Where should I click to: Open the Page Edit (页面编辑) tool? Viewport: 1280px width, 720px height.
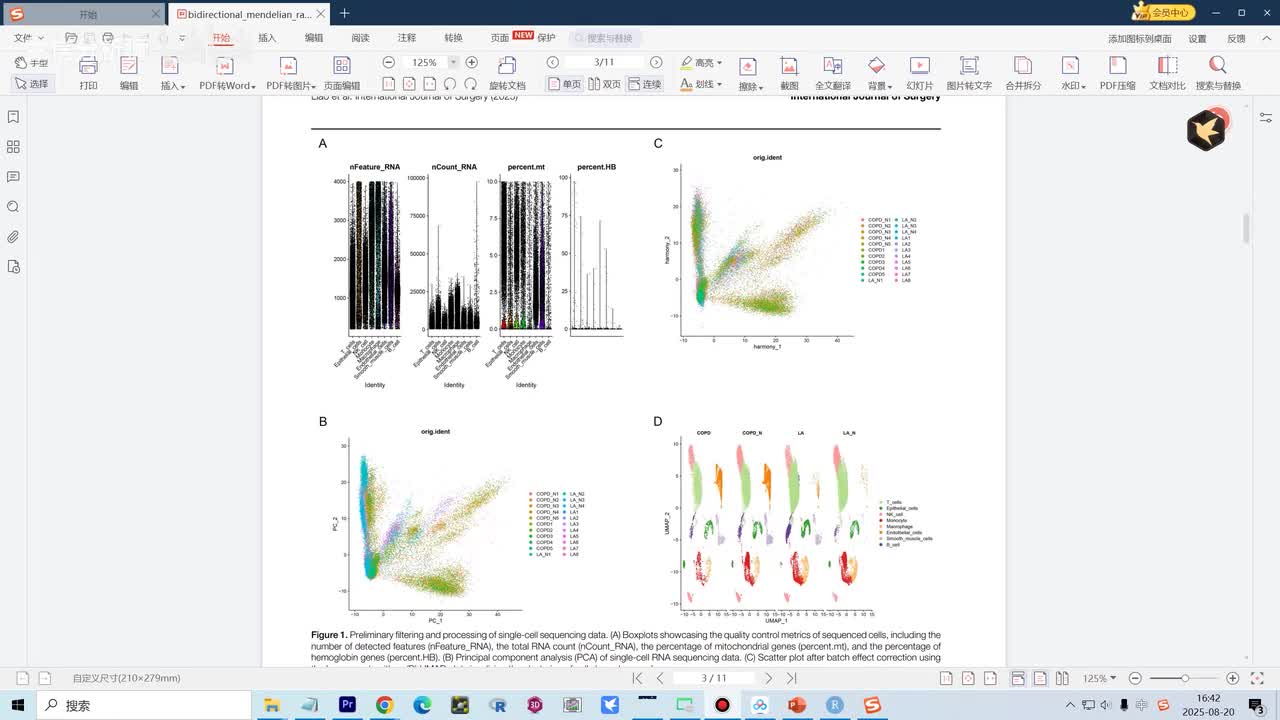point(342,74)
